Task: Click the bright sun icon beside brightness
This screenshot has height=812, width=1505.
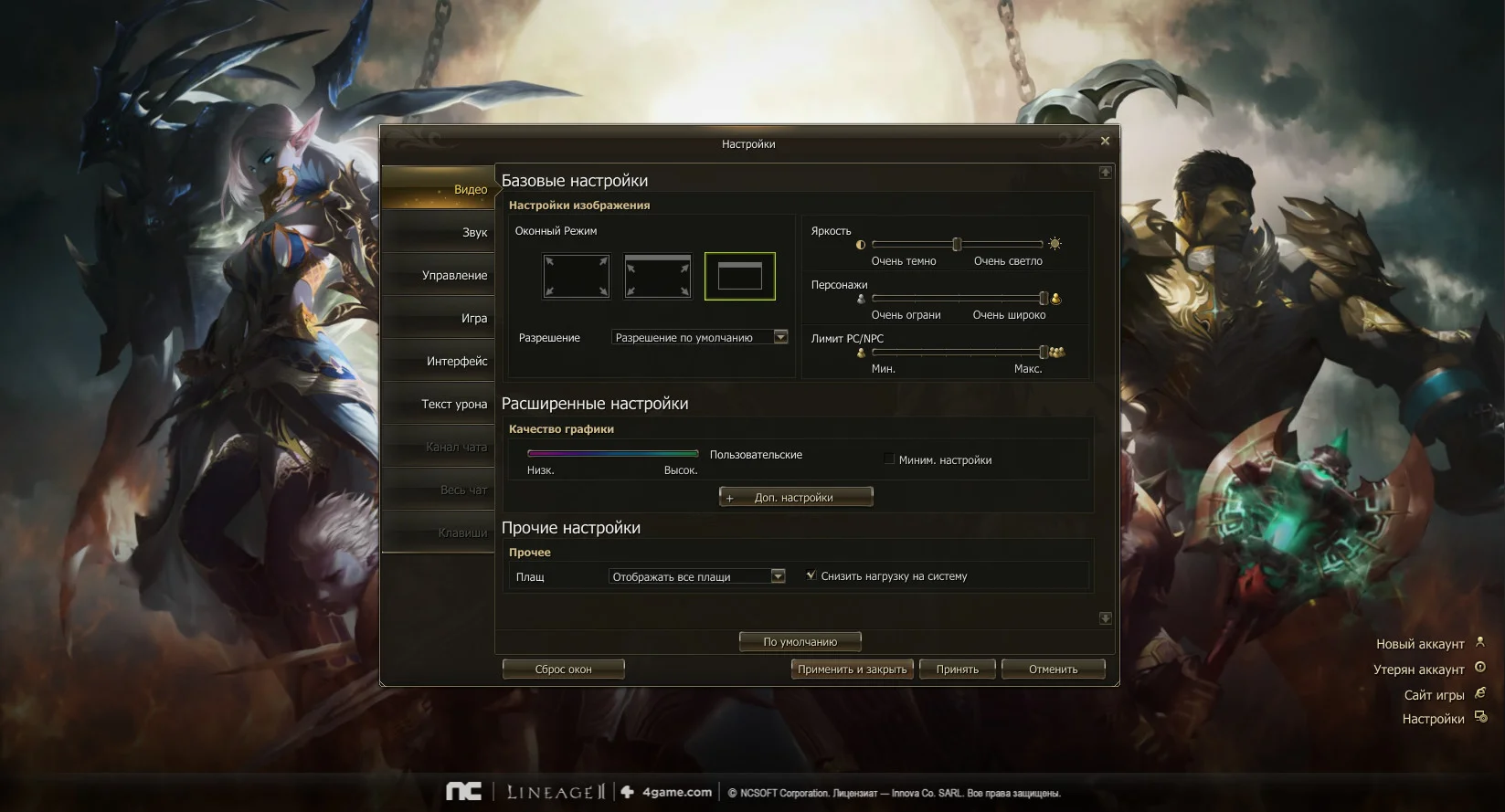Action: click(x=1055, y=244)
